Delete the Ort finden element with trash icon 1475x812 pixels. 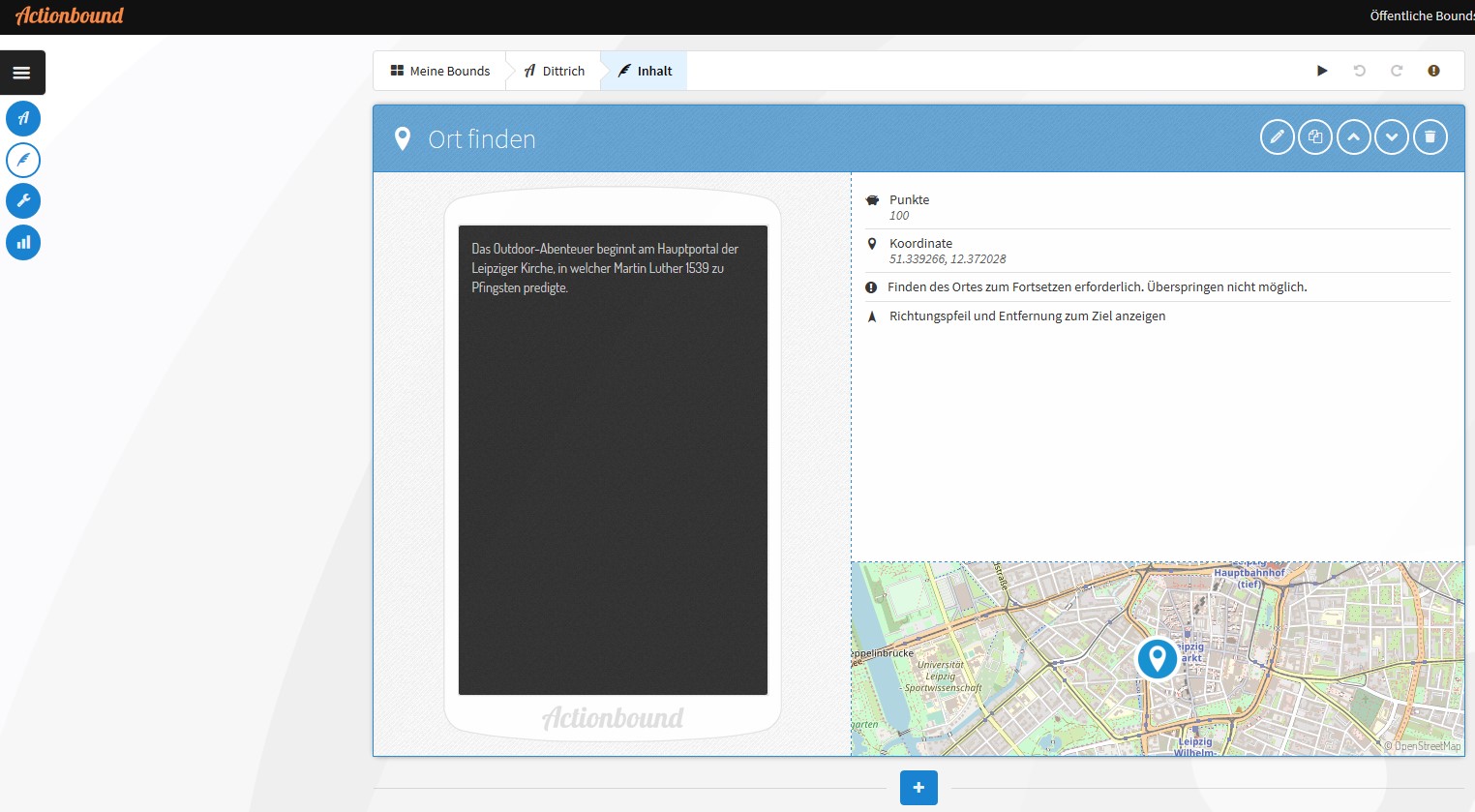click(x=1430, y=137)
